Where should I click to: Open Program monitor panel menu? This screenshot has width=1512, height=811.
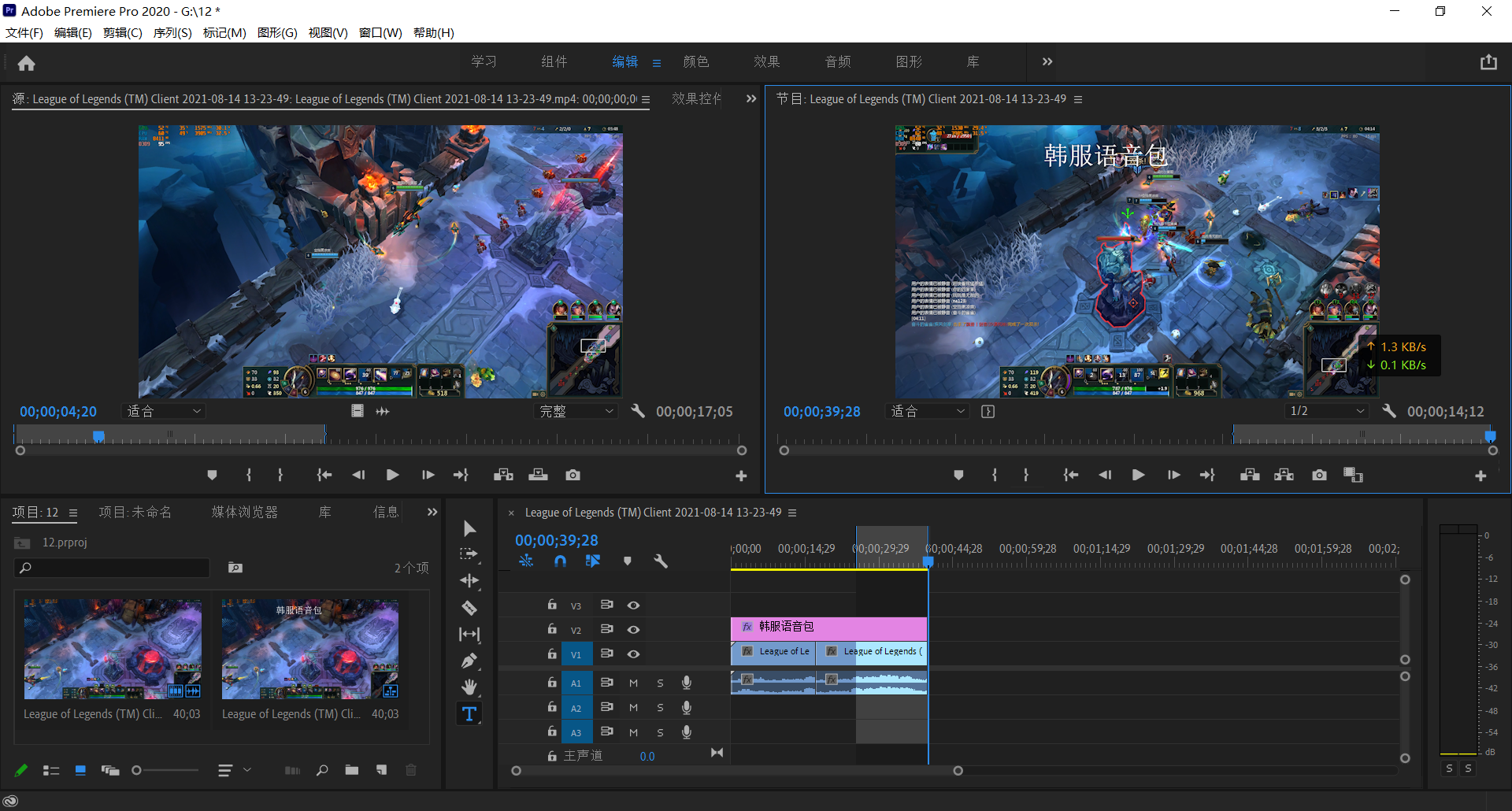(1078, 99)
